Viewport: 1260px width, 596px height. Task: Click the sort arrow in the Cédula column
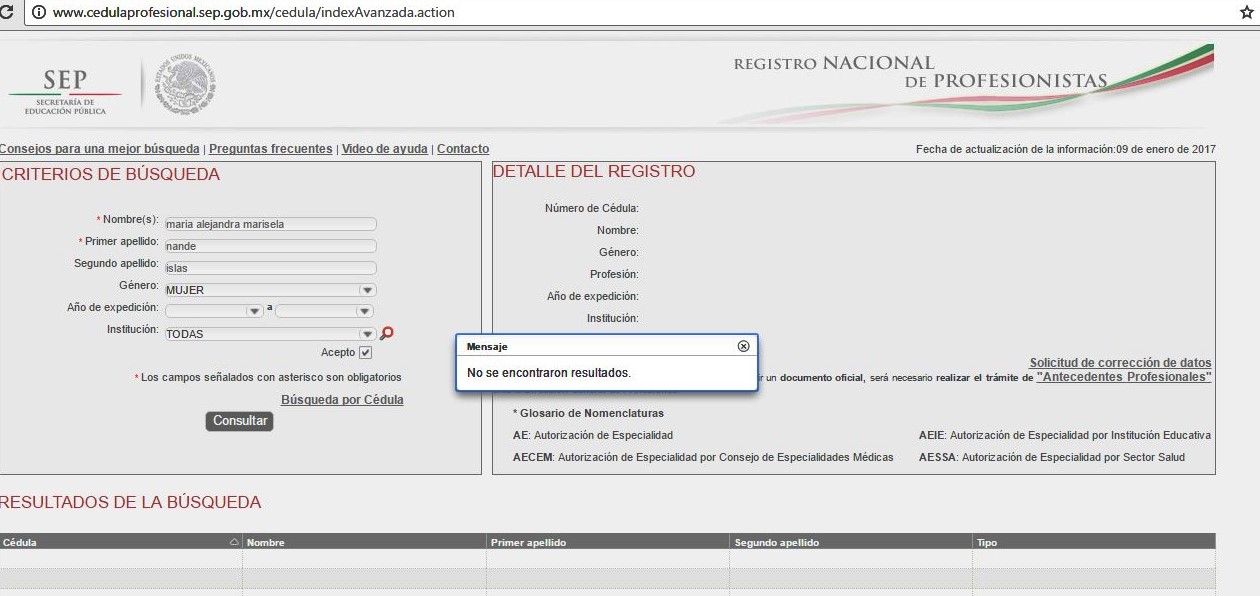[234, 542]
